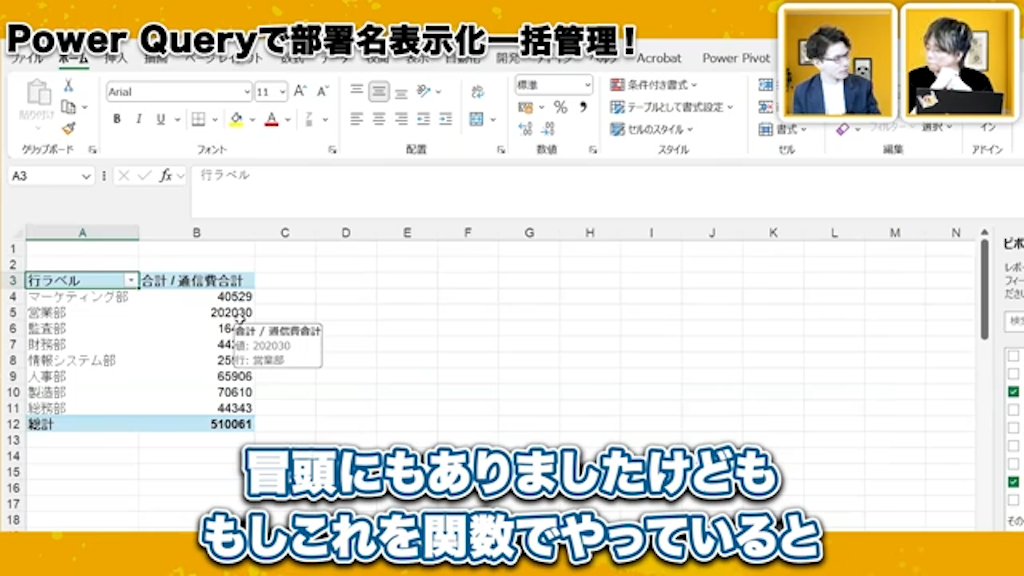Open the 標準 number format dropdown

tap(588, 84)
